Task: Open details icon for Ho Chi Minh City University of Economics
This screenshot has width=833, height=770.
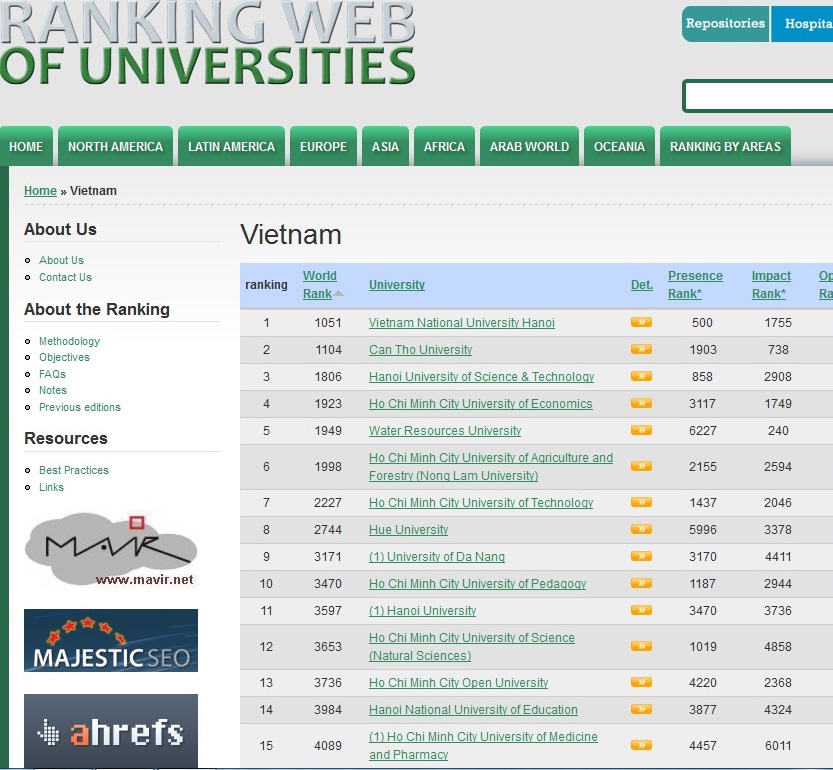Action: (641, 403)
